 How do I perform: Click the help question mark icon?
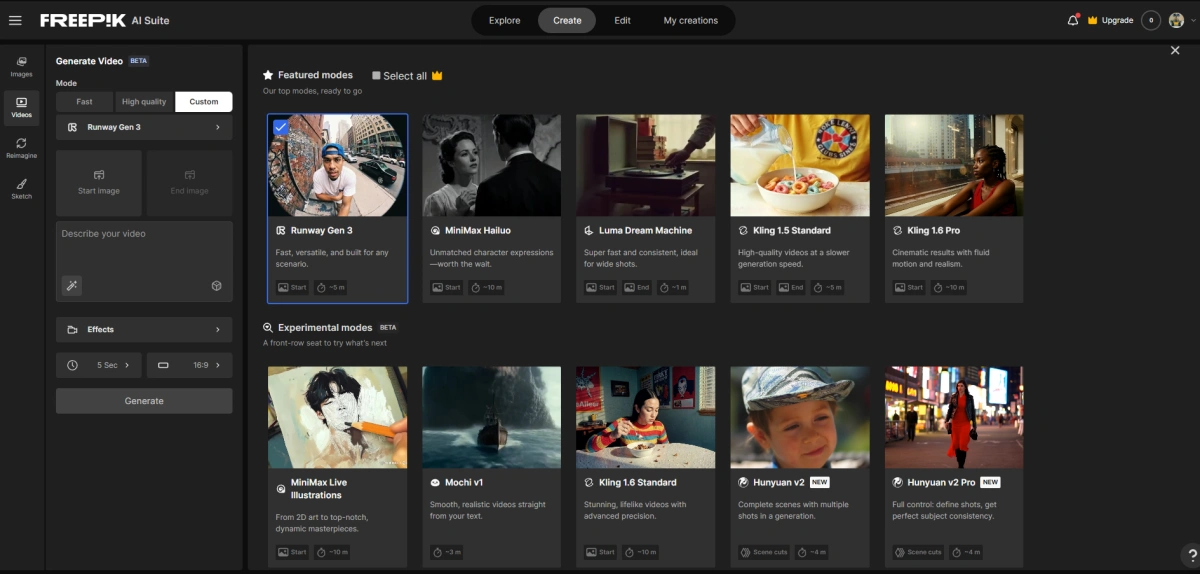point(1191,555)
